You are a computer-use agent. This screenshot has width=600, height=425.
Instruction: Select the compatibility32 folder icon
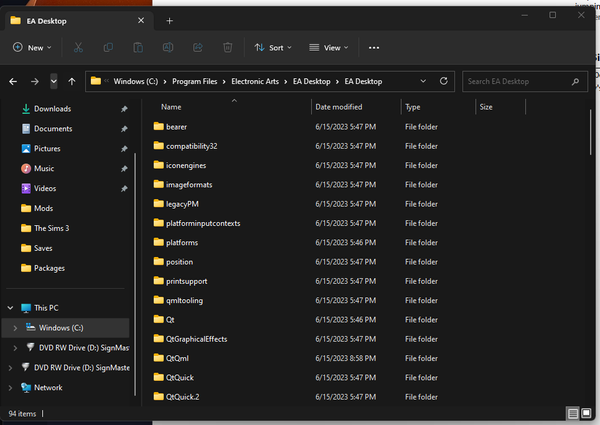point(158,145)
